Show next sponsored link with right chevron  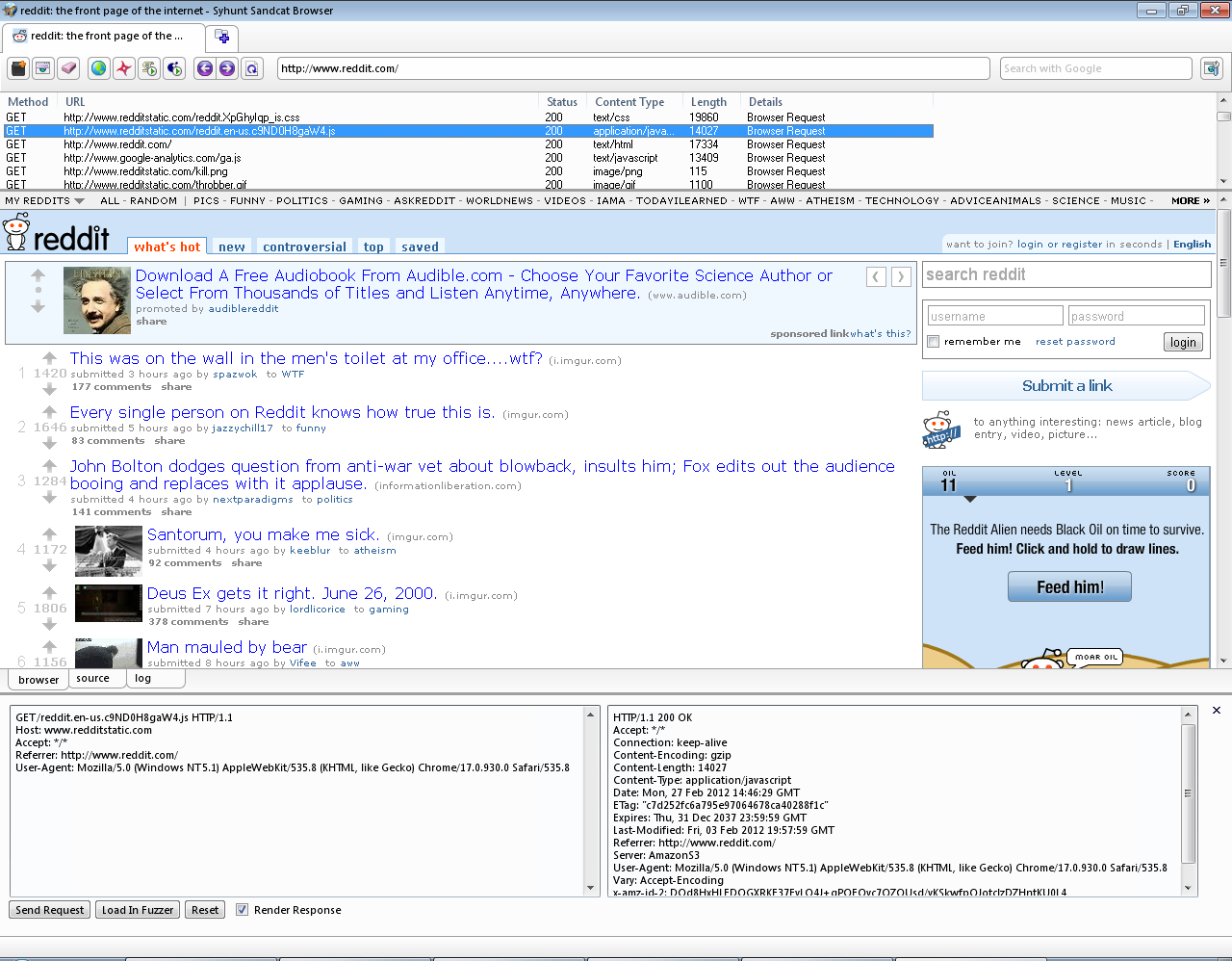pos(900,277)
